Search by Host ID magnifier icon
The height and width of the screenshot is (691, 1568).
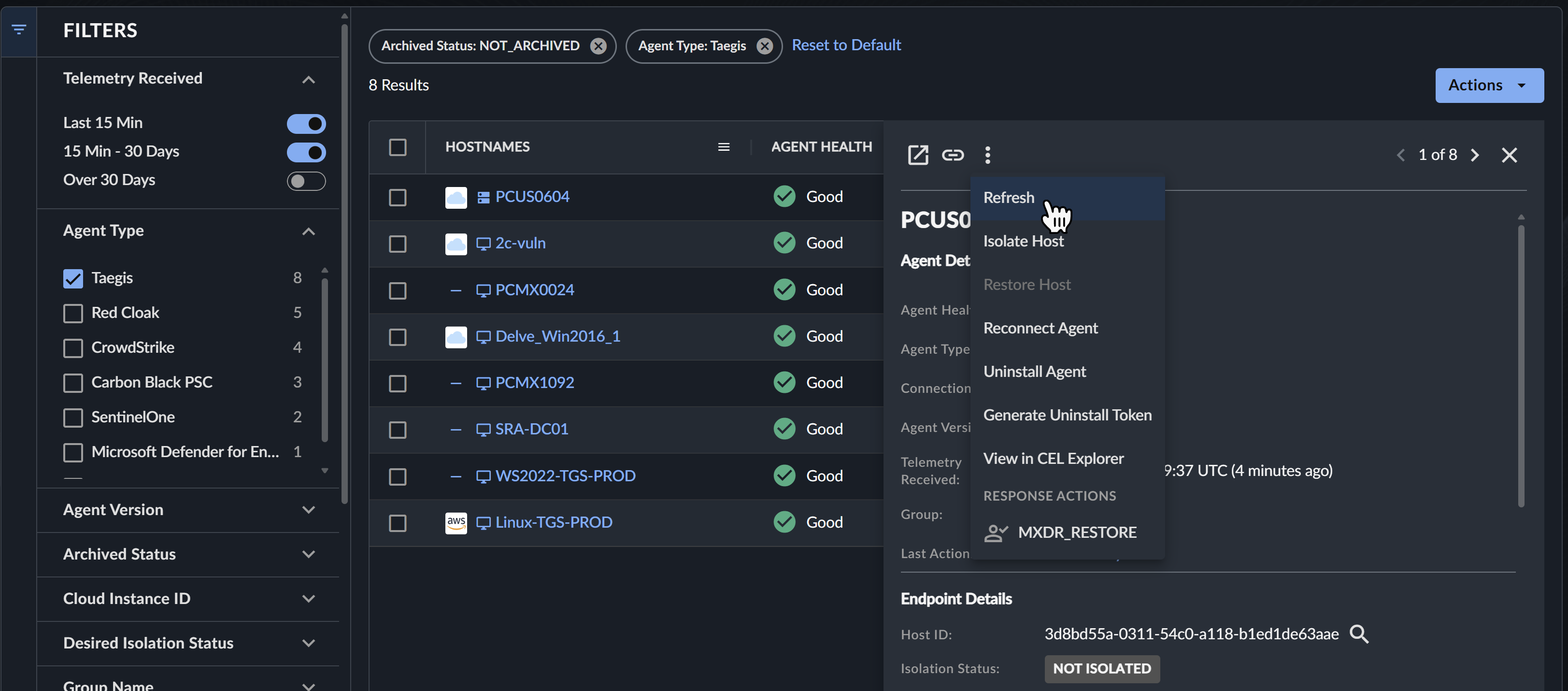pos(1359,634)
